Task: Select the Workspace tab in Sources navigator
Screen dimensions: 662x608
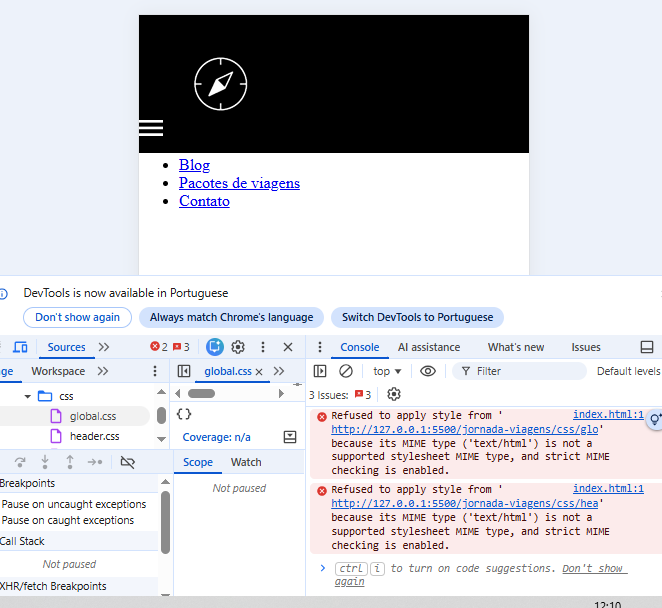Action: coord(58,371)
